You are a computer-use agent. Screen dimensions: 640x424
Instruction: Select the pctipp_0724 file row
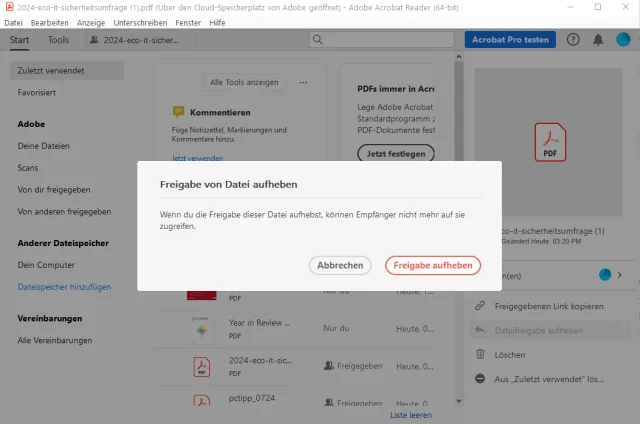[296, 397]
